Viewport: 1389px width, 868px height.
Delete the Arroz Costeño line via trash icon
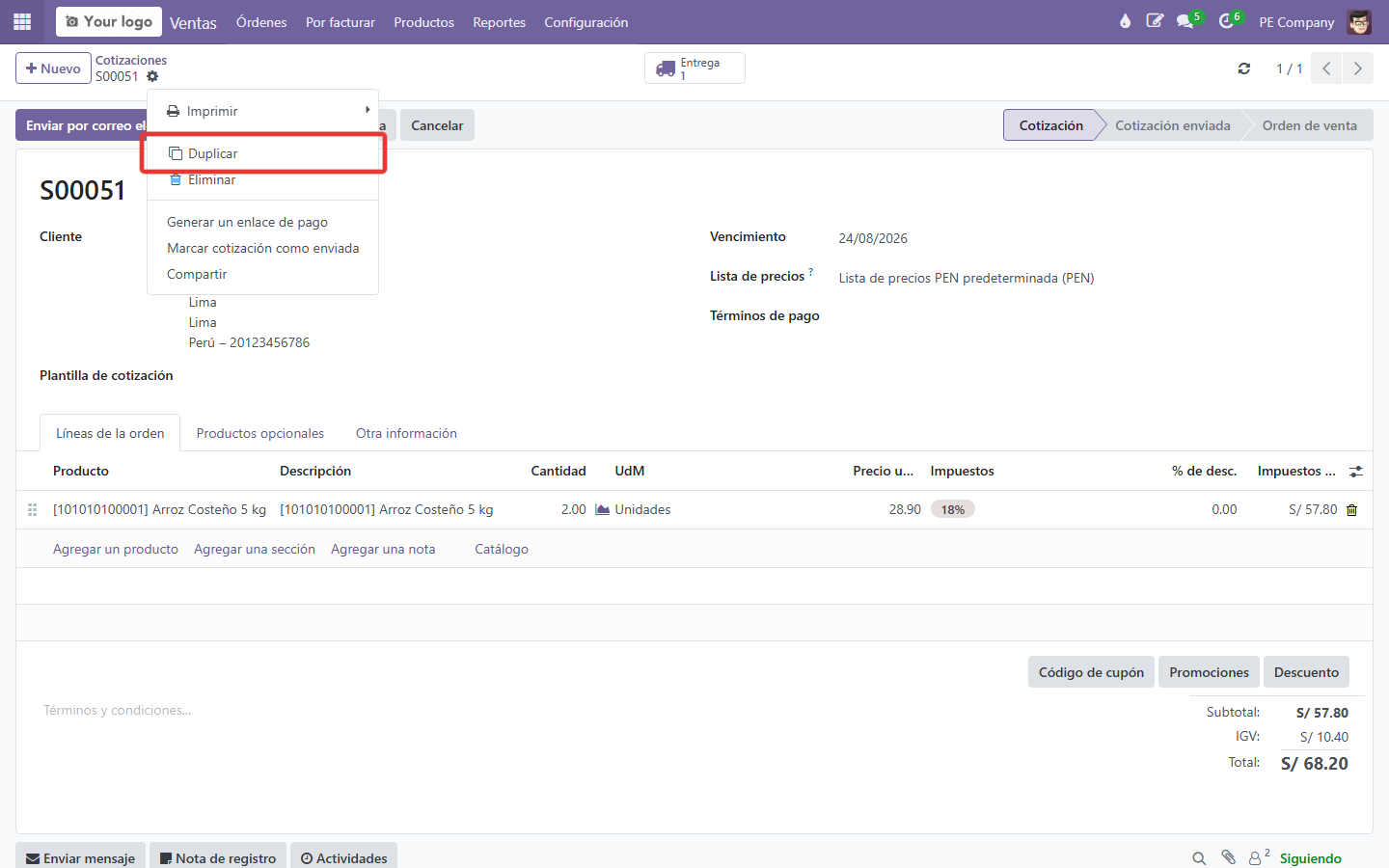[1351, 510]
